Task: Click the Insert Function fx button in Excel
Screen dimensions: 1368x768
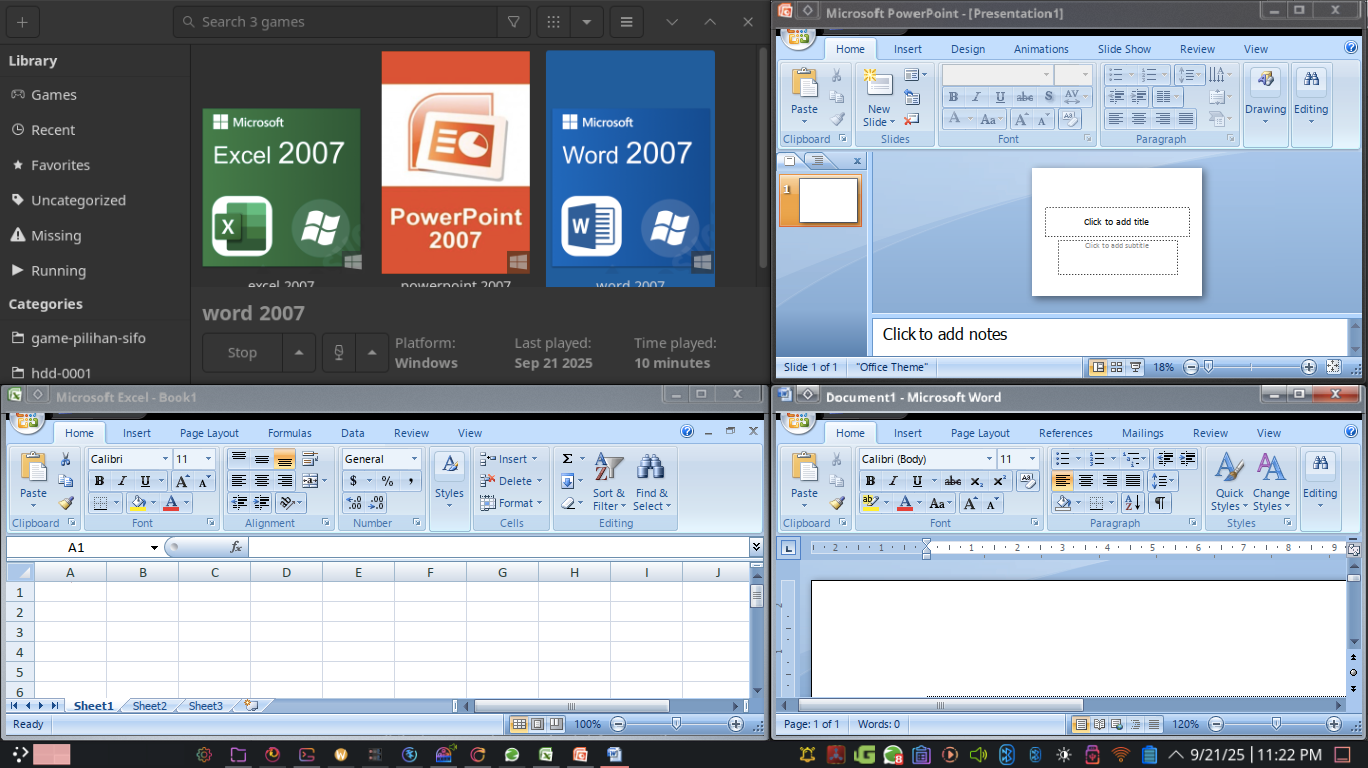Action: pyautogui.click(x=236, y=547)
